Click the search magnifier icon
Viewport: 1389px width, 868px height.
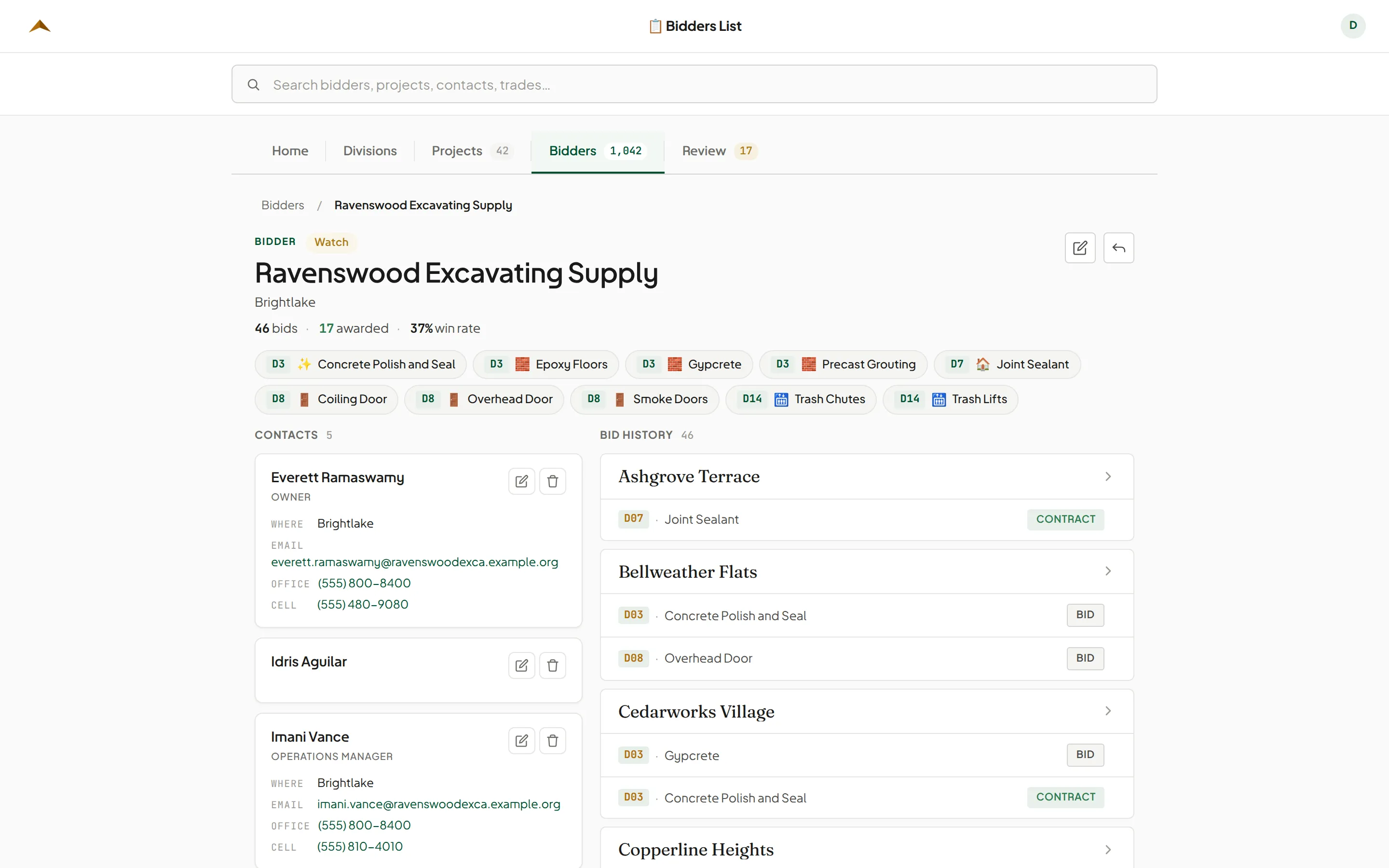coord(253,84)
